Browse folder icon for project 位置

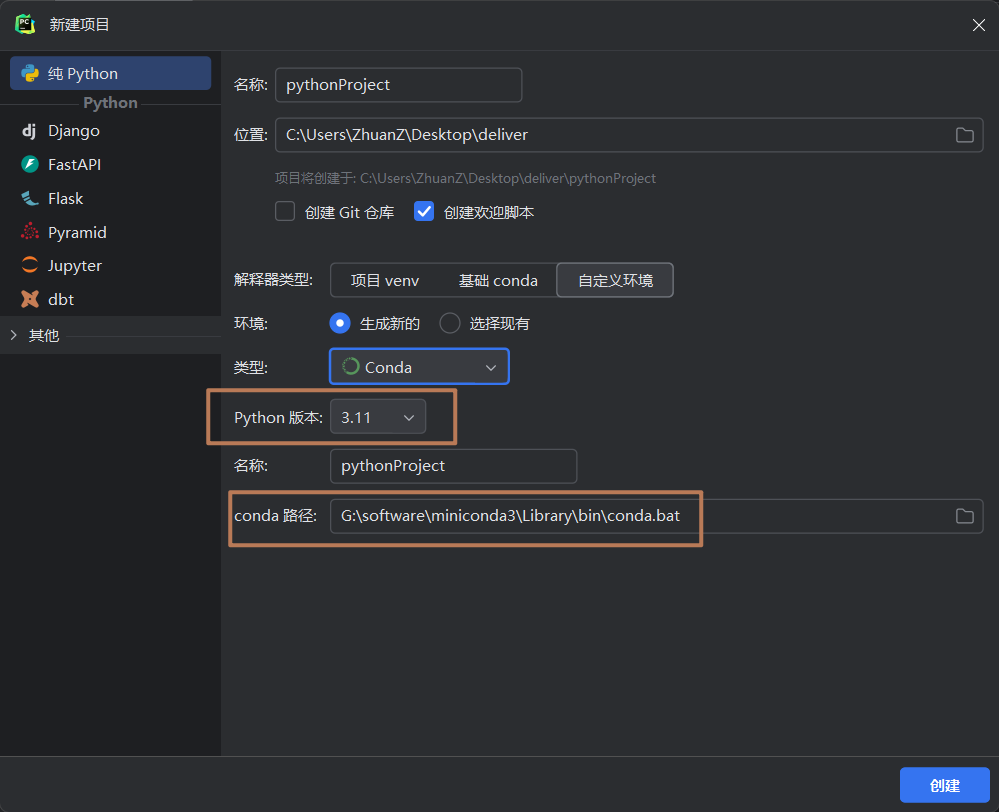[965, 135]
